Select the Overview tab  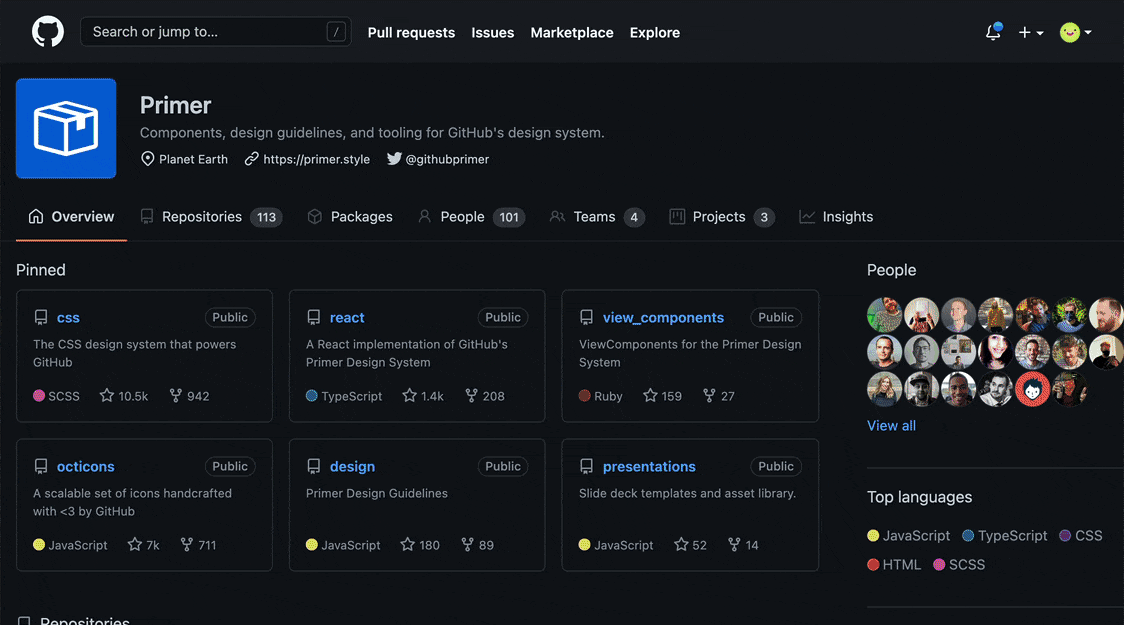pos(71,216)
